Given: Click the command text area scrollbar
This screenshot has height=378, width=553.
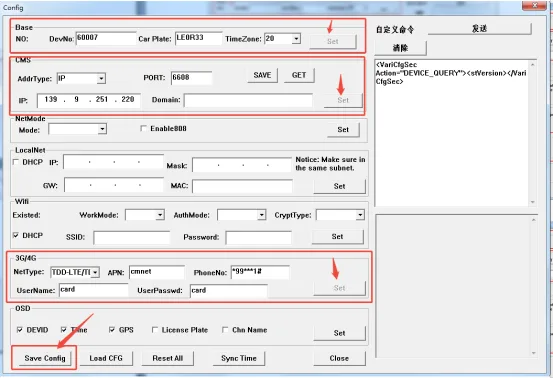Looking at the screenshot, I should click(x=533, y=133).
